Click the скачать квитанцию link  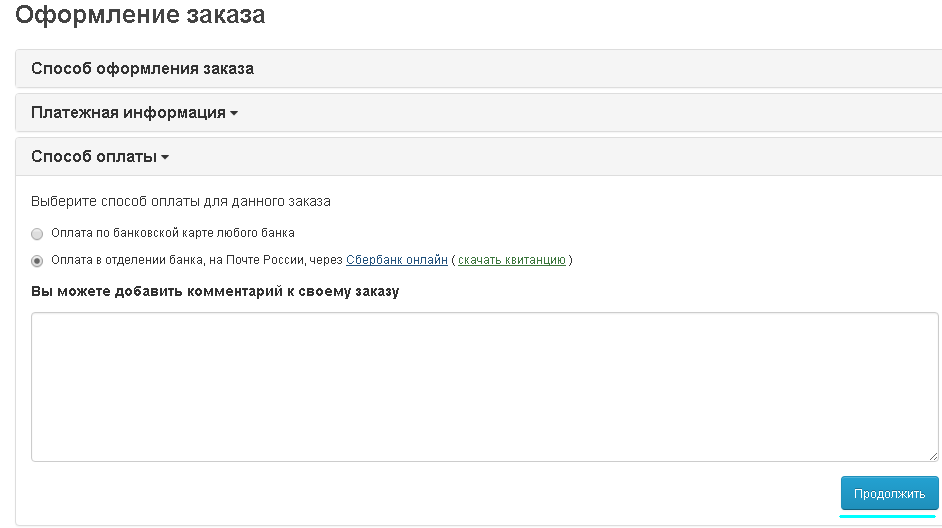pyautogui.click(x=512, y=260)
